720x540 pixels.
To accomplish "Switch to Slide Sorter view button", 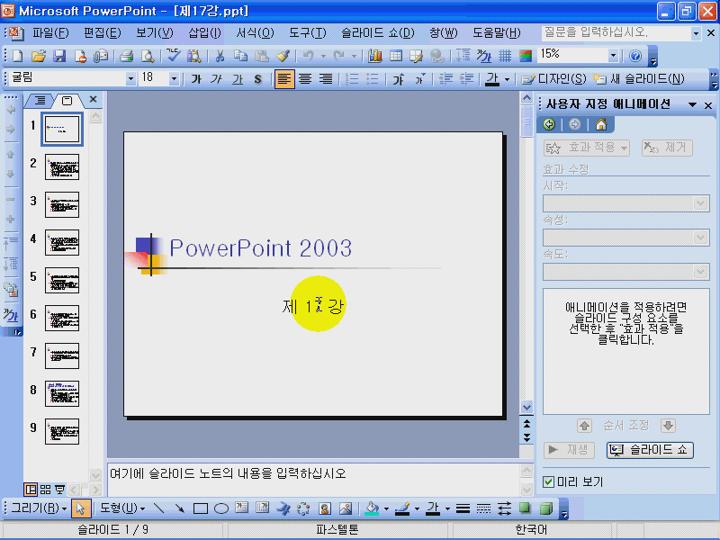I will tap(45, 489).
